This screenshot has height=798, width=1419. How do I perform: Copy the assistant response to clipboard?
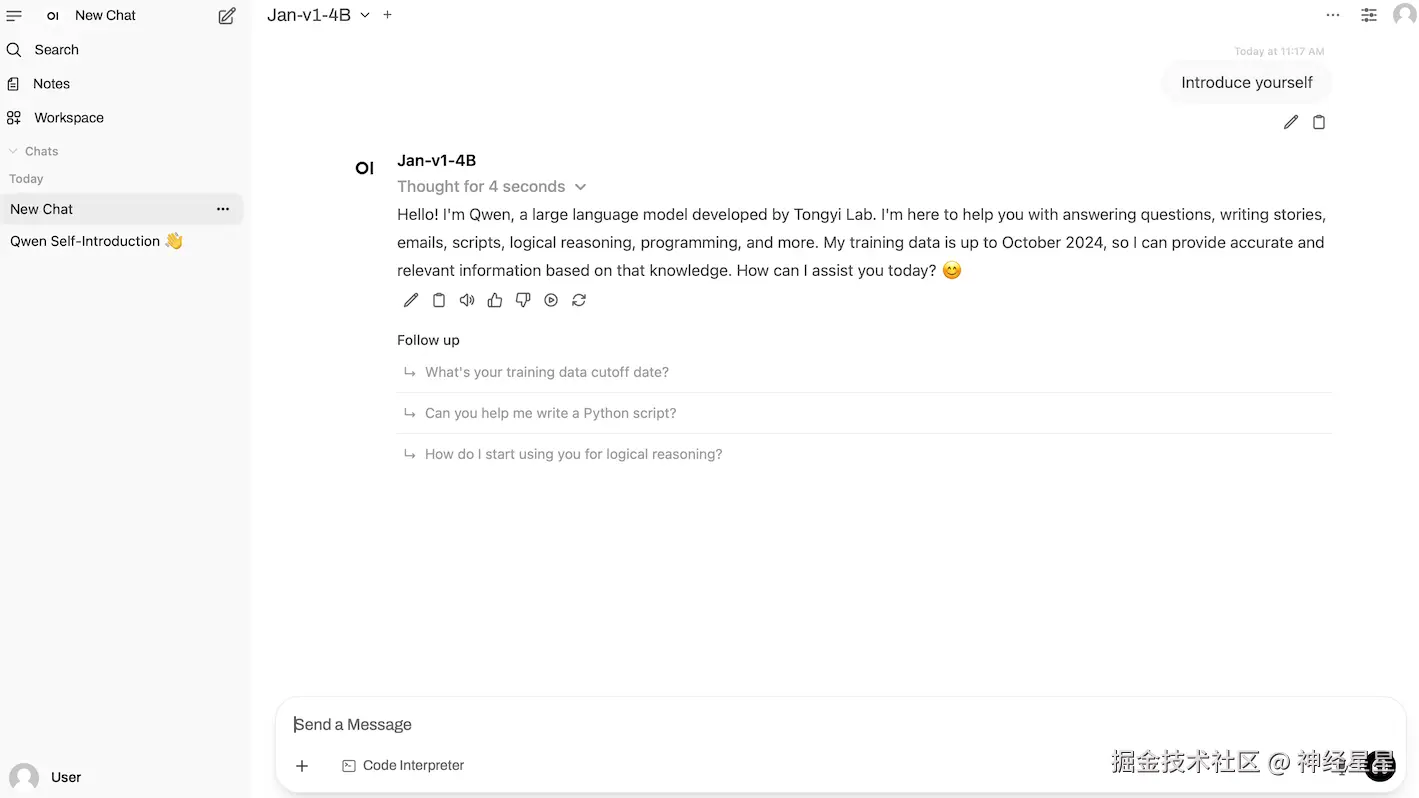[x=439, y=300]
